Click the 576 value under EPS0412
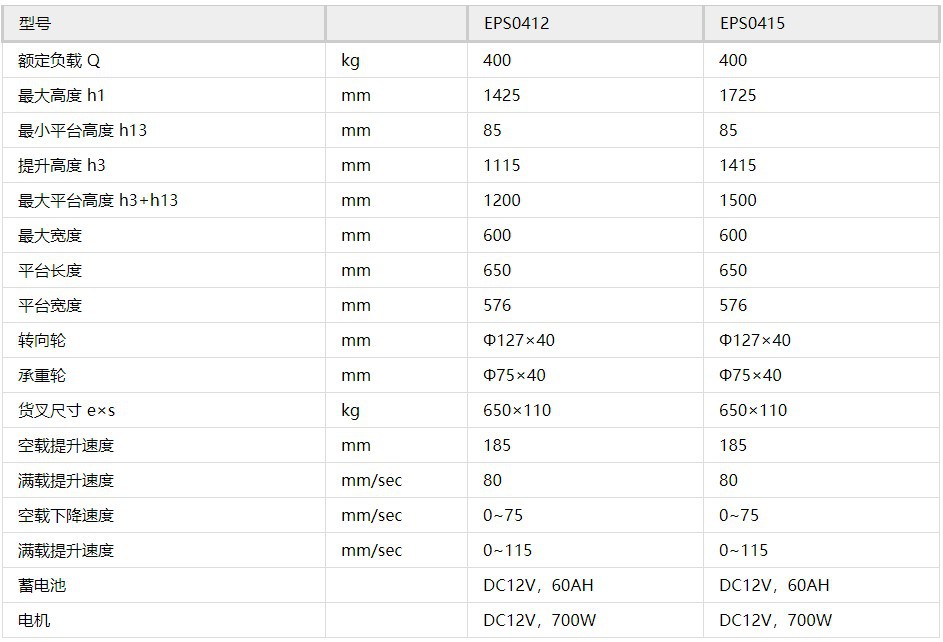 click(x=497, y=305)
